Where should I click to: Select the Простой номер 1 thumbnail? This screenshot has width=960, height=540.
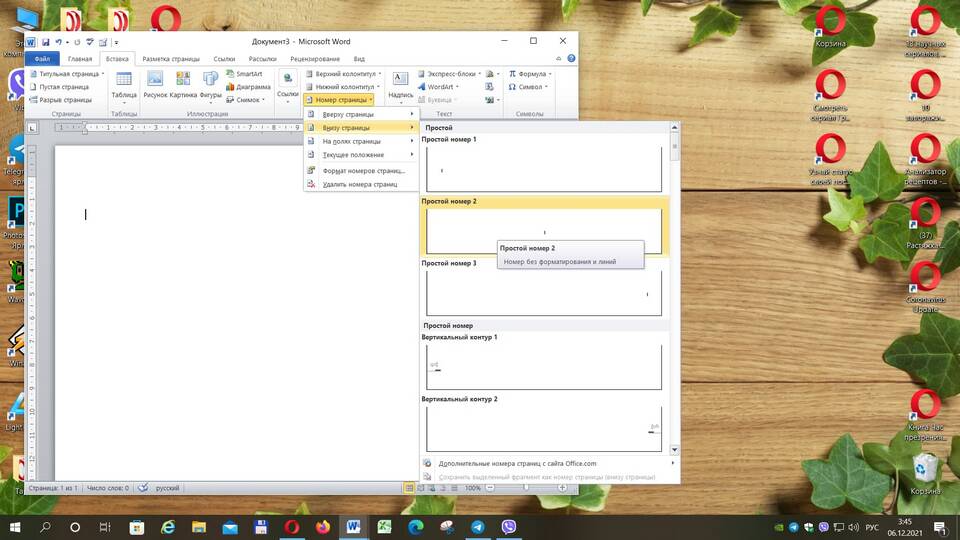tap(544, 169)
